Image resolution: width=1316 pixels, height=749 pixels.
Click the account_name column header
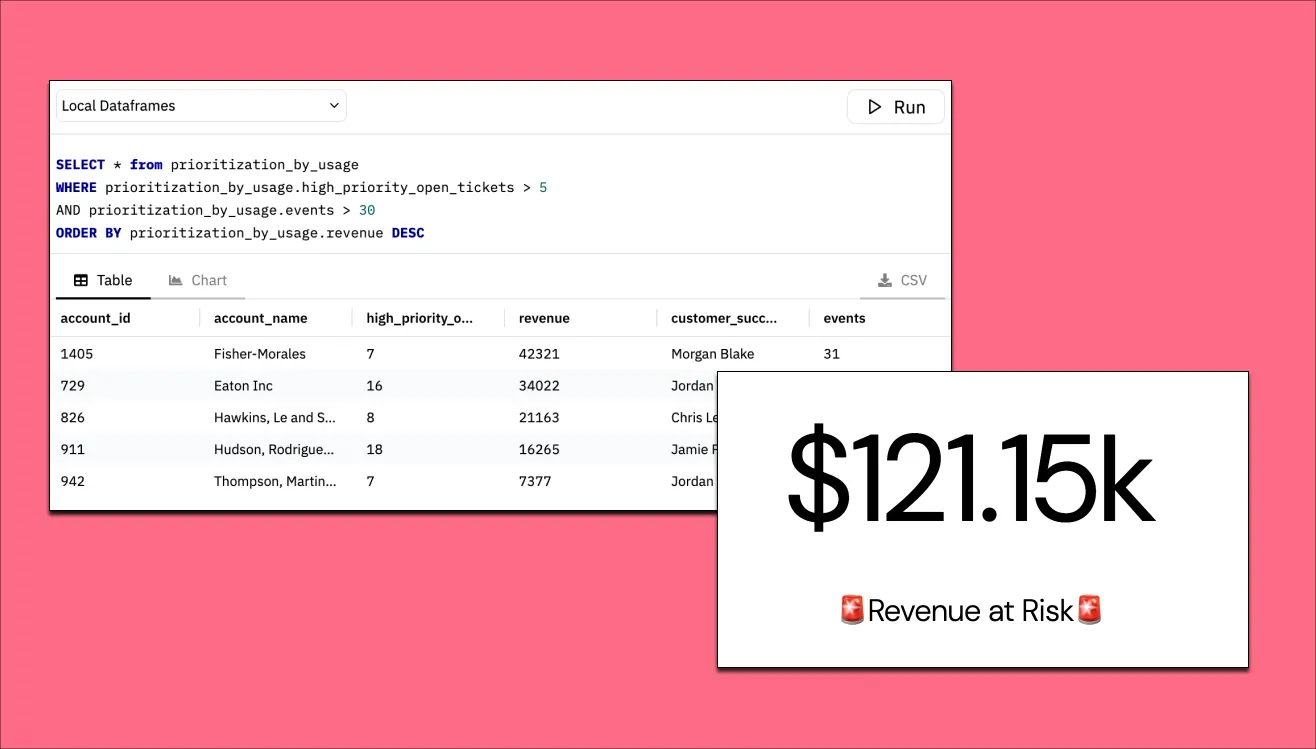tap(261, 318)
